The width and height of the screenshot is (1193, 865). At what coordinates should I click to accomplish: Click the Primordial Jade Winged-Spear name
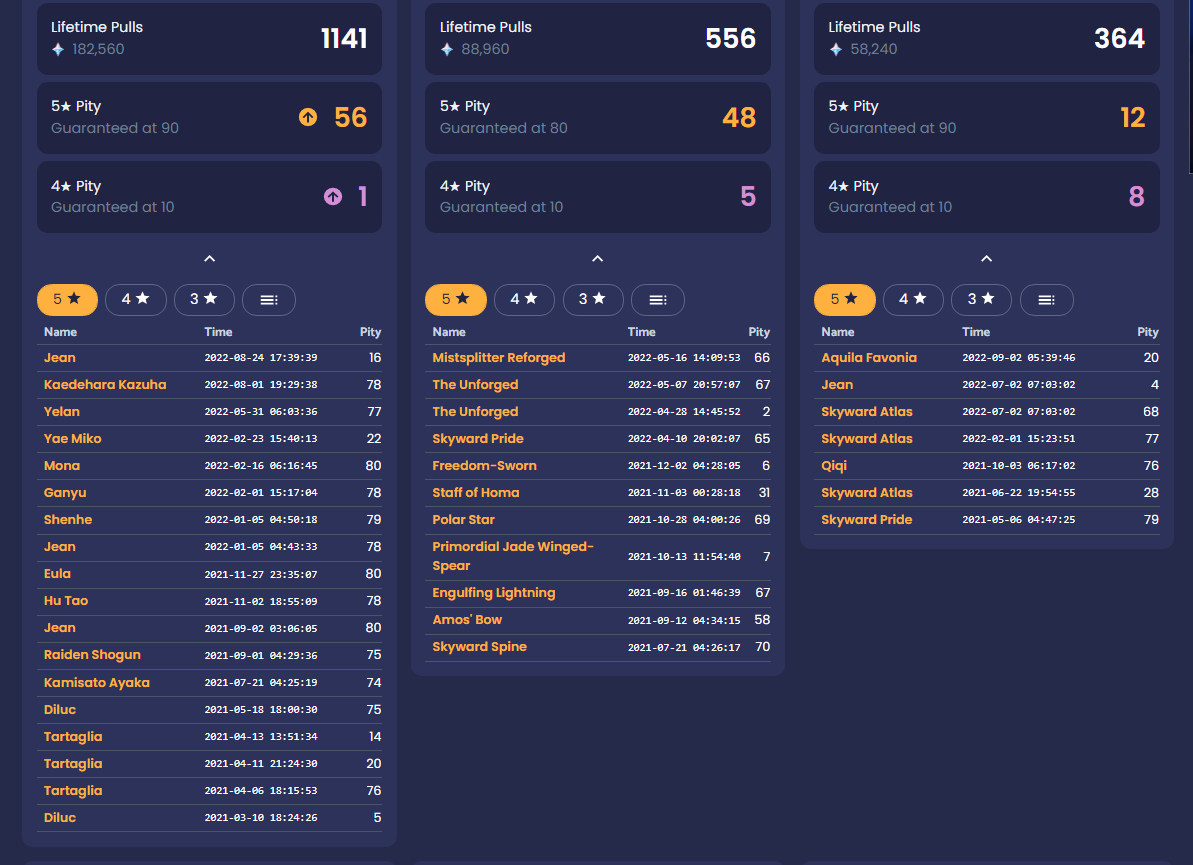point(513,556)
